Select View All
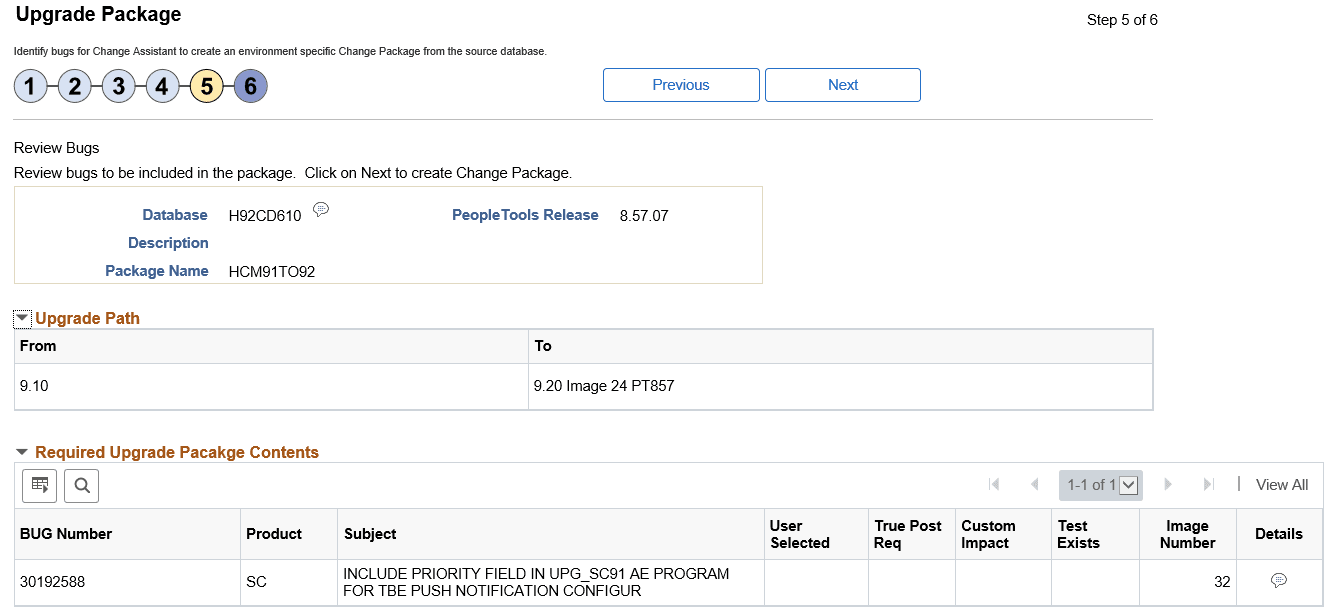This screenshot has height=615, width=1342. (1281, 485)
